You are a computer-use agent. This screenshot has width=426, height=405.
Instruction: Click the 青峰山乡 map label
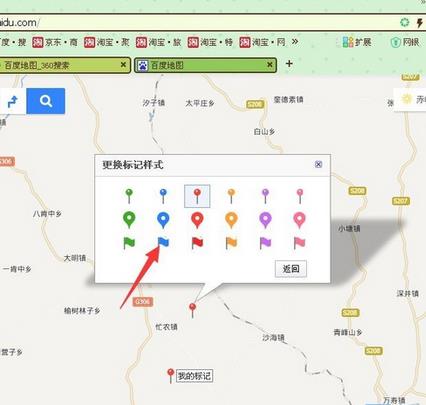(x=348, y=332)
